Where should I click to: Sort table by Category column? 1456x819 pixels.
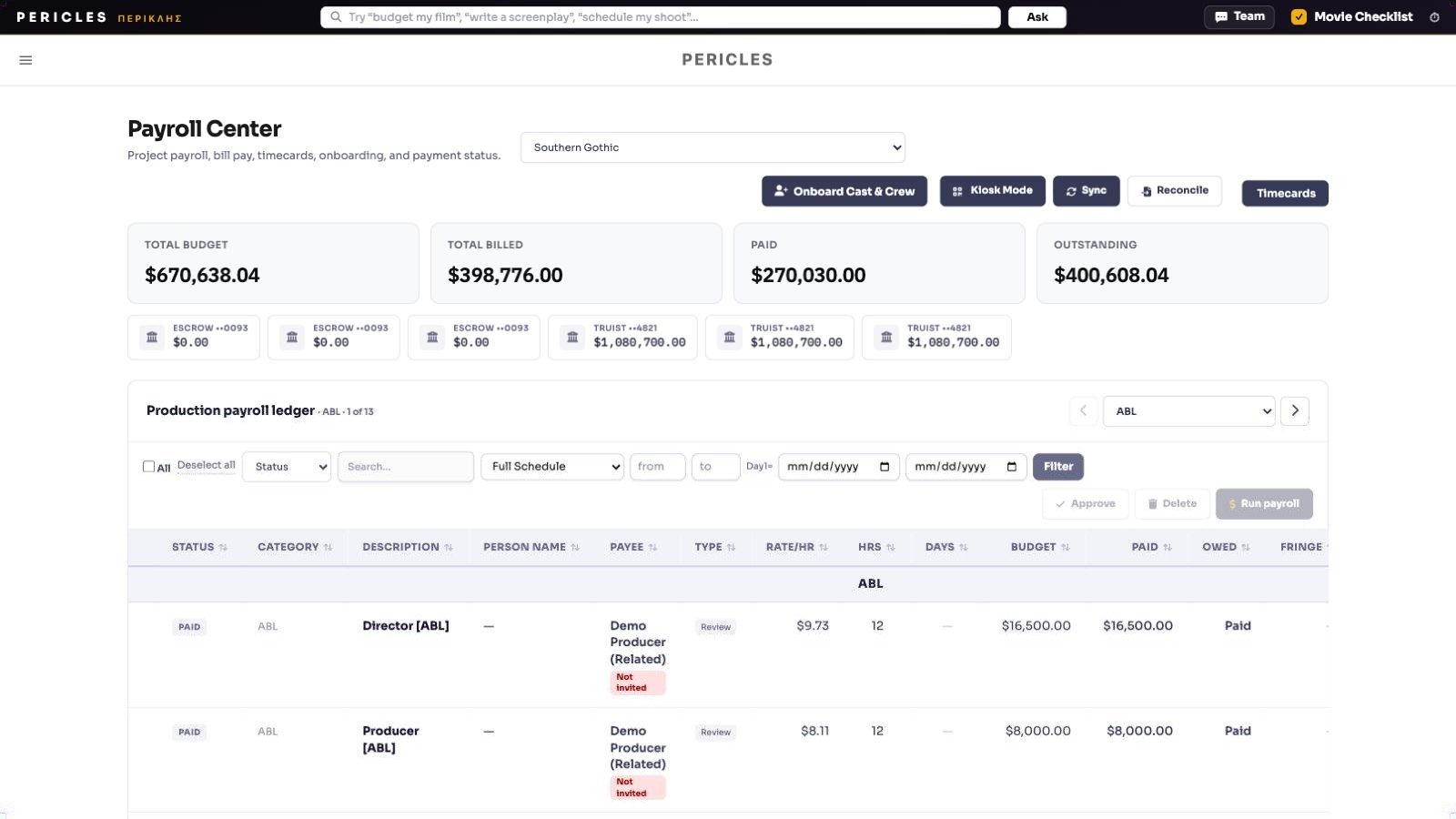(x=295, y=547)
